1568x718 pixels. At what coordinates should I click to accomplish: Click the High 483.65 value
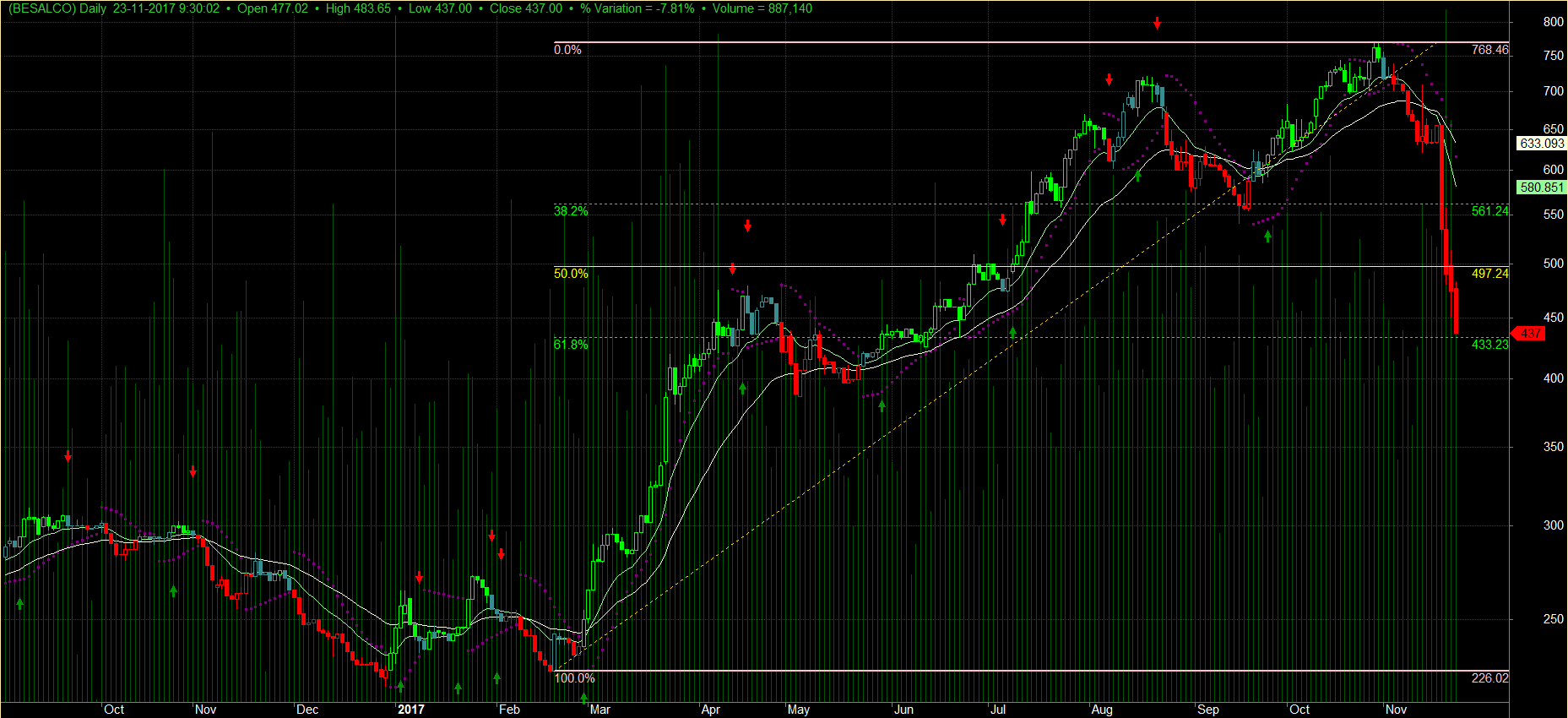(358, 8)
